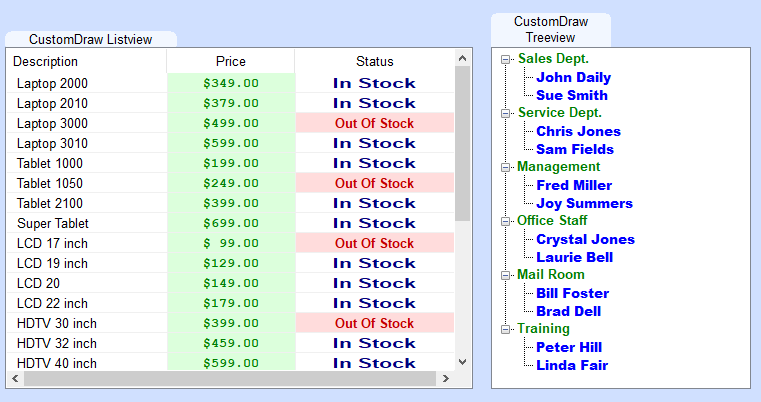Switch to the CustomDraw Listview tab
Image resolution: width=761 pixels, height=402 pixels.
[91, 39]
